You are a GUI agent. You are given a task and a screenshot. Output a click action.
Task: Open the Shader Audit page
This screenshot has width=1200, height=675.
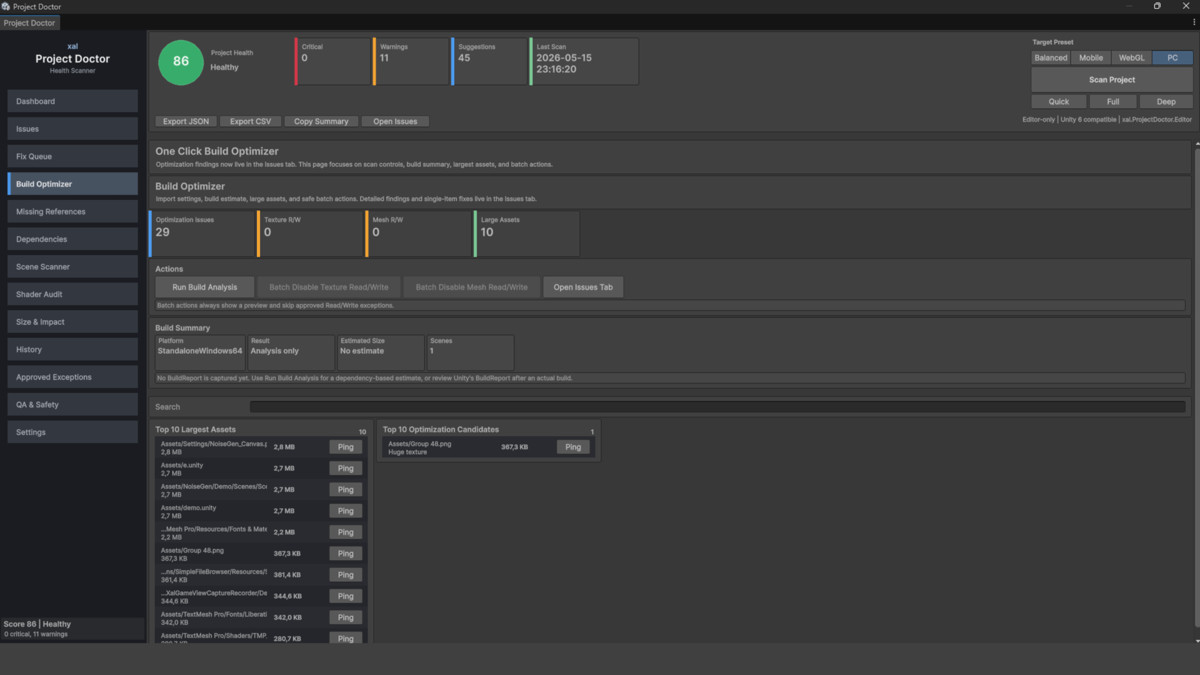pos(72,294)
